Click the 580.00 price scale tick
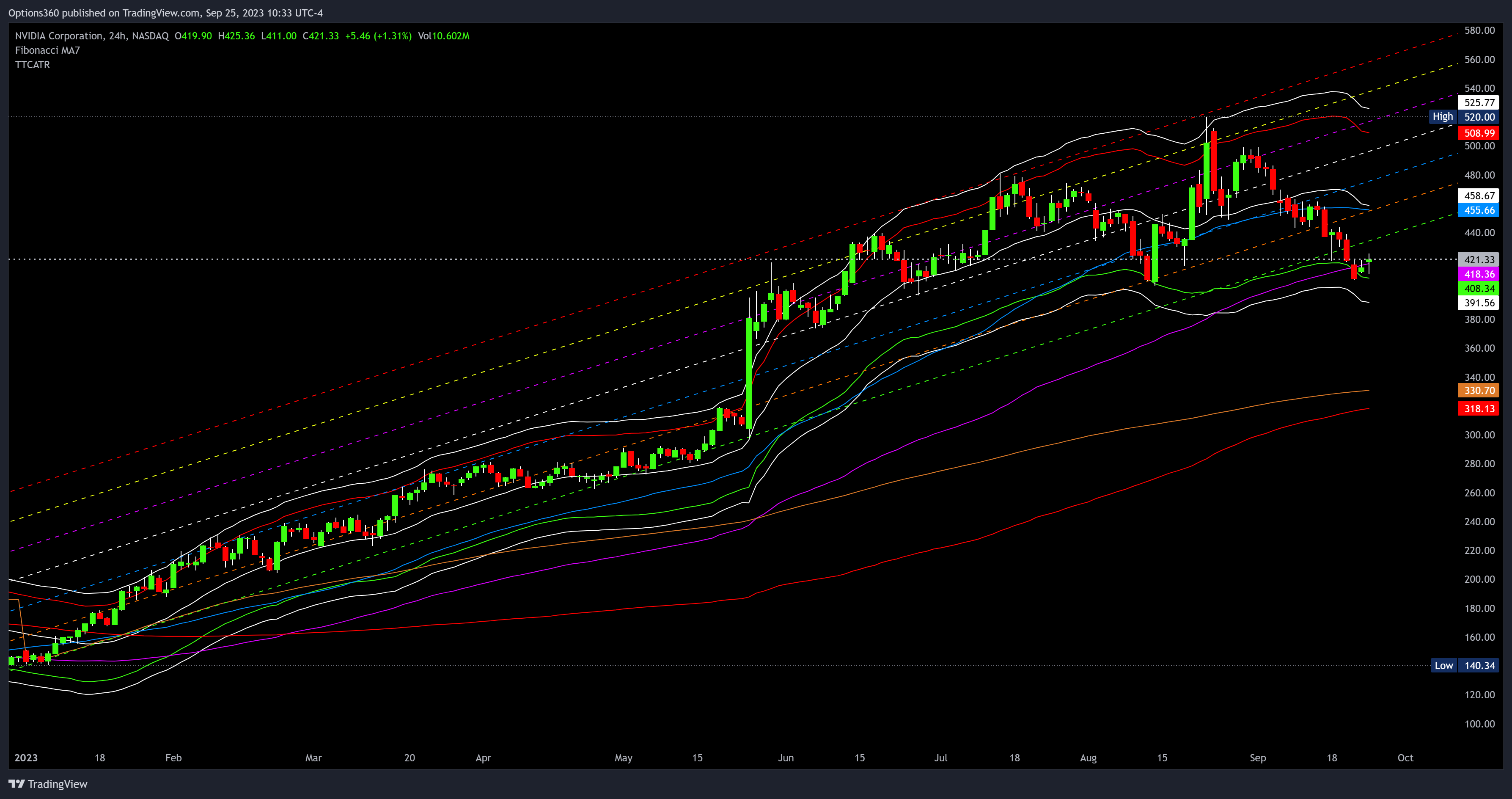1512x799 pixels. click(x=1479, y=30)
